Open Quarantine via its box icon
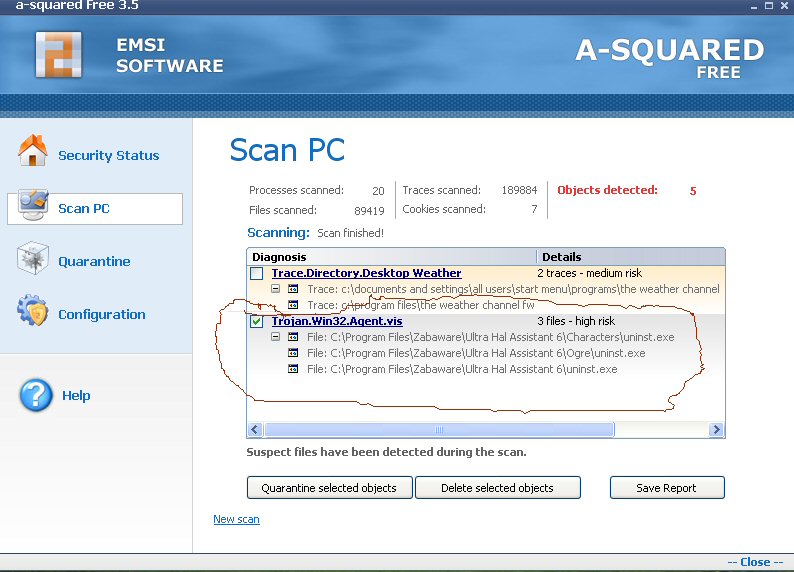This screenshot has height=572, width=794. [32, 260]
